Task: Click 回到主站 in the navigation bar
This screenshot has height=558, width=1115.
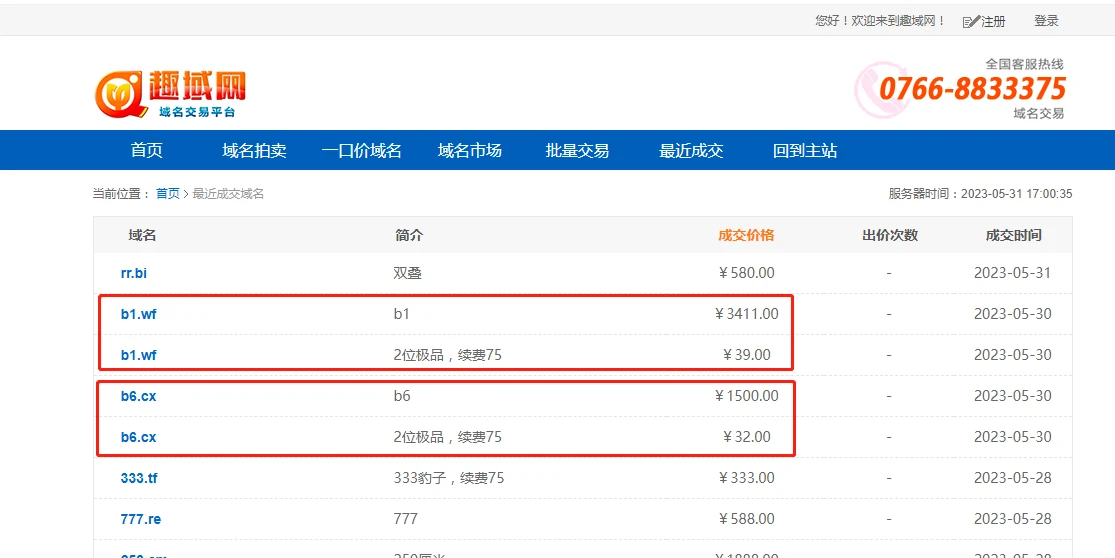Action: click(x=804, y=151)
